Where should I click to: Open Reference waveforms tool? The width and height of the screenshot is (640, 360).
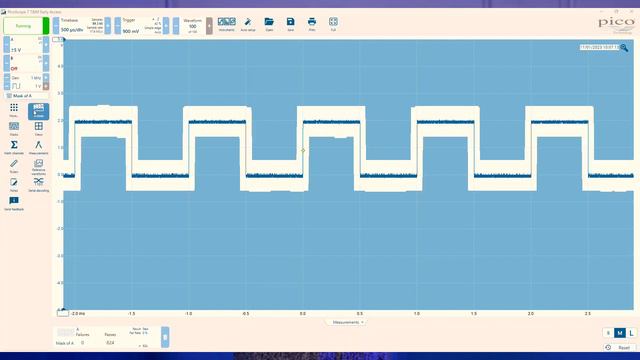[38, 167]
